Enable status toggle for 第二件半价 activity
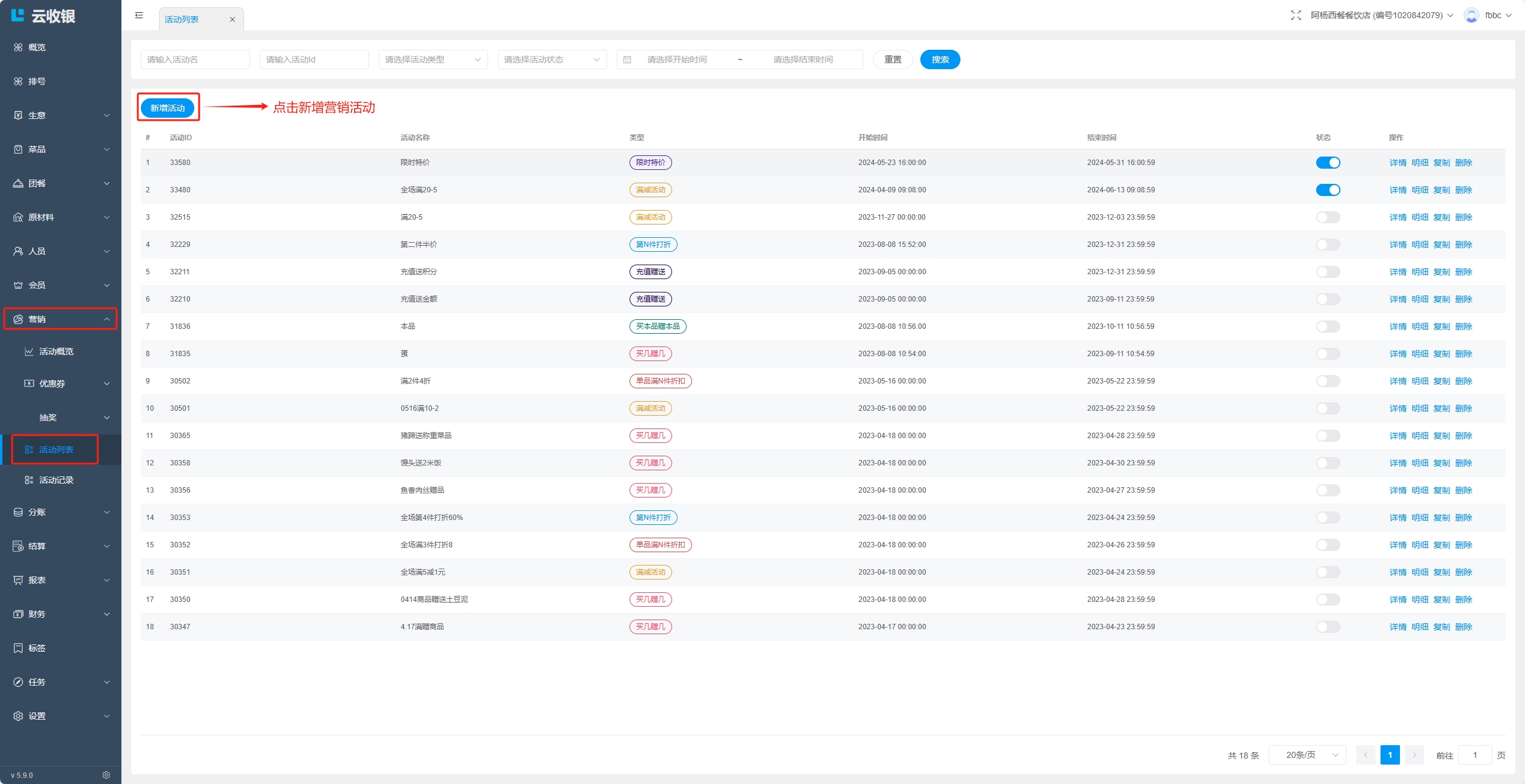 (x=1328, y=245)
